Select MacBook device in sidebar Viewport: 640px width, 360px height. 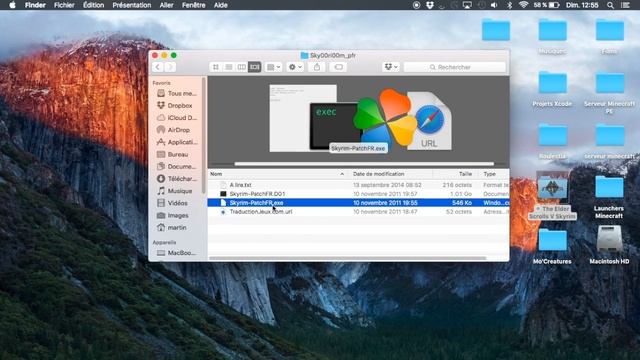(177, 253)
